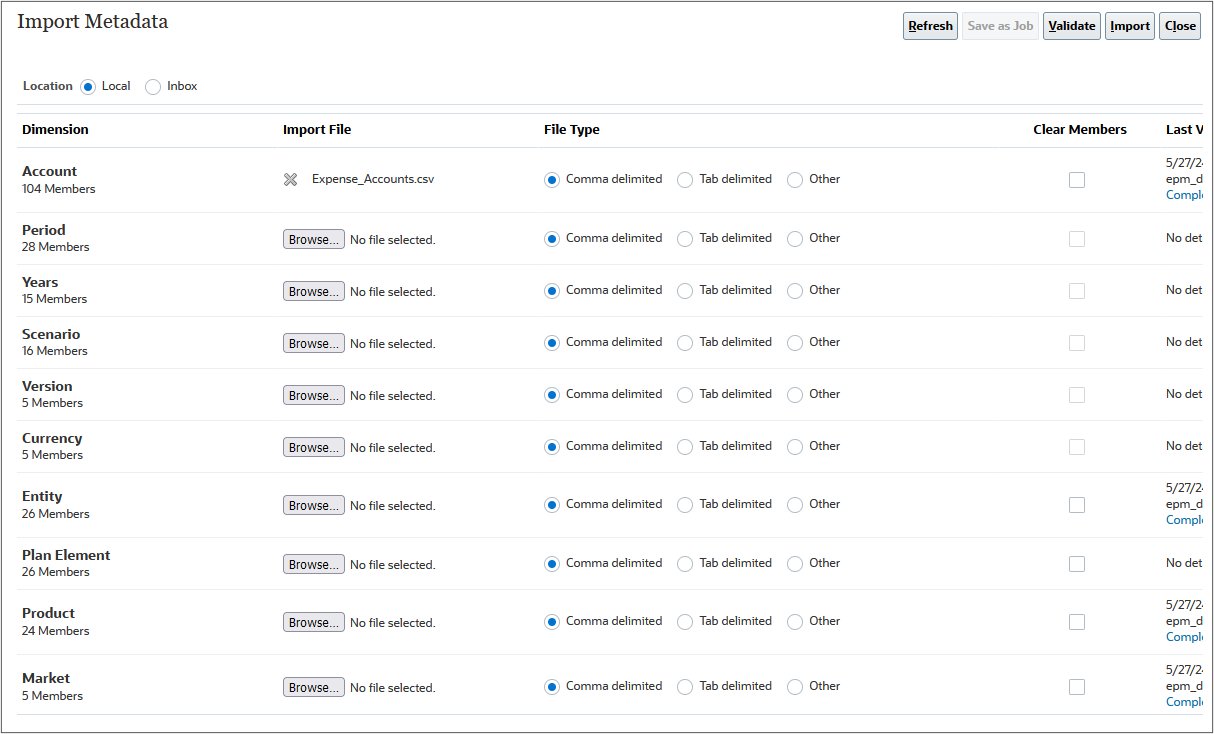This screenshot has width=1214, height=734.
Task: Select the Local location option
Action: tap(89, 87)
